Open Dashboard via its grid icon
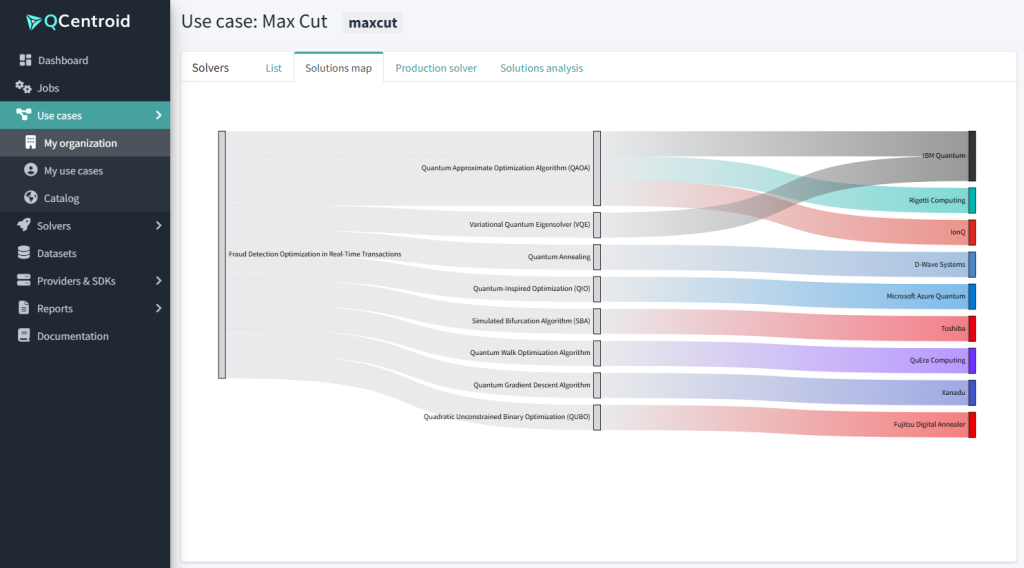 (26, 60)
